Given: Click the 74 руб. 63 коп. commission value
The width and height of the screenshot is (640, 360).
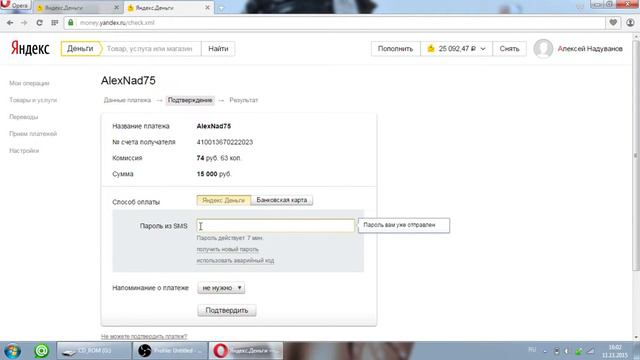Looking at the screenshot, I should click(219, 158).
